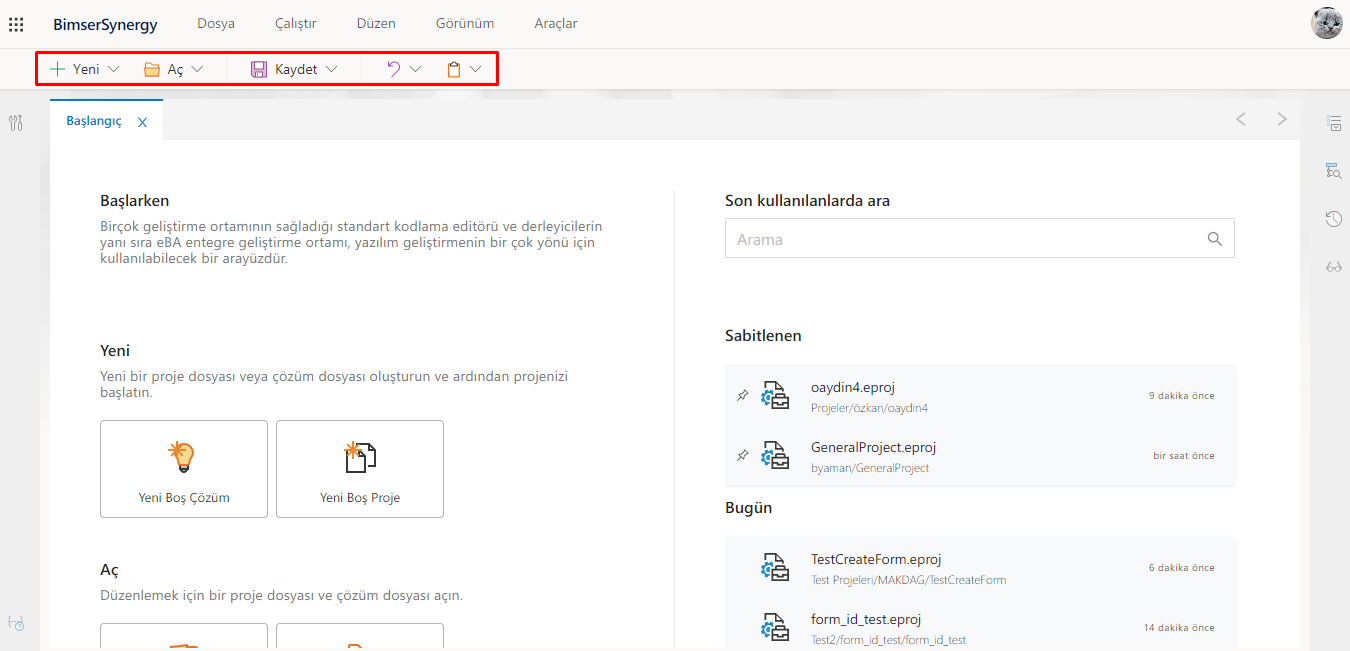The width and height of the screenshot is (1350, 651).
Task: Open the glasses icon in right sidebar
Action: (1334, 267)
